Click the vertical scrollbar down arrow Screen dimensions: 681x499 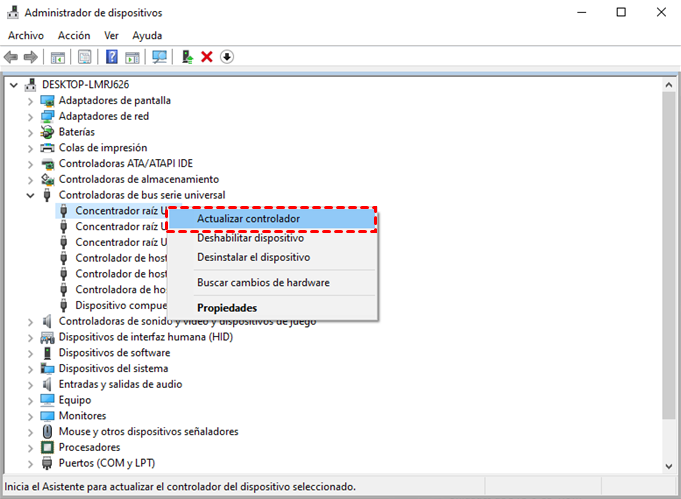click(x=670, y=465)
